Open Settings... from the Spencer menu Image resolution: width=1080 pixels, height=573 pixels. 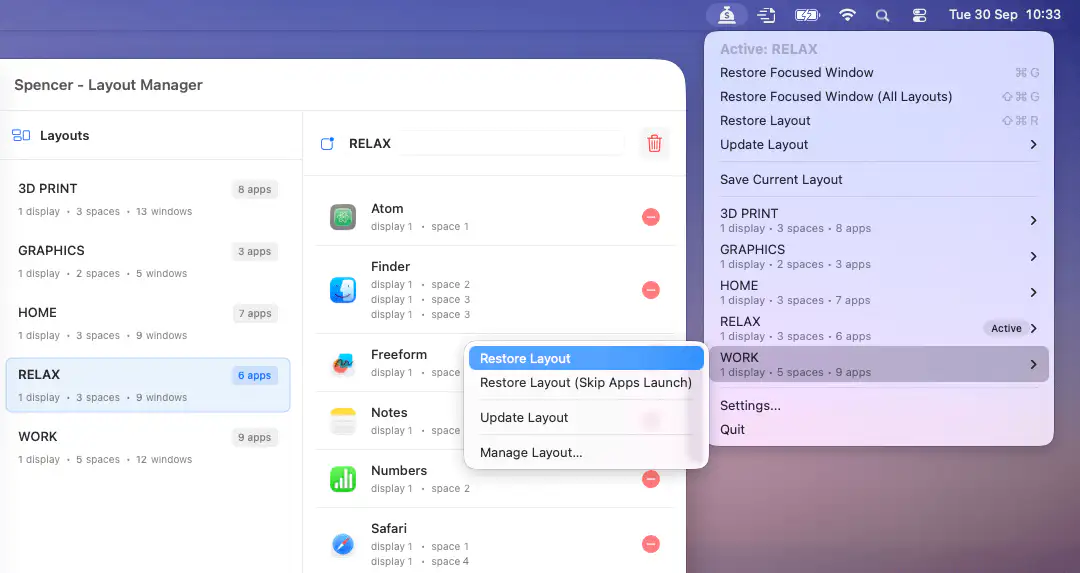coord(750,406)
